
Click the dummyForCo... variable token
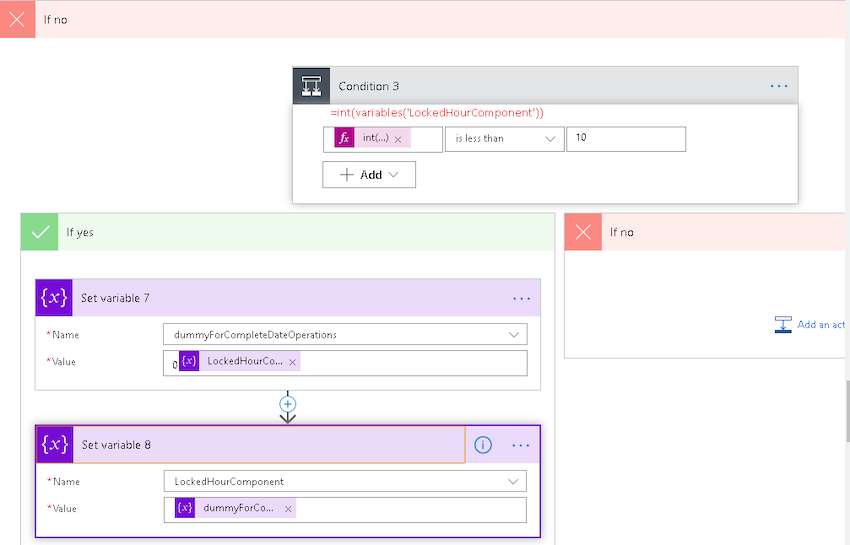[x=235, y=508]
